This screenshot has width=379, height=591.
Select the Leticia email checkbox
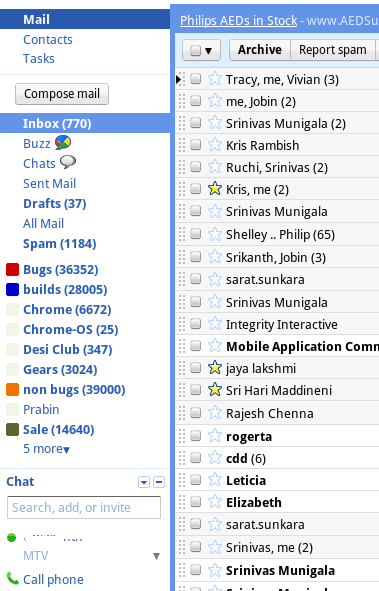pos(195,479)
